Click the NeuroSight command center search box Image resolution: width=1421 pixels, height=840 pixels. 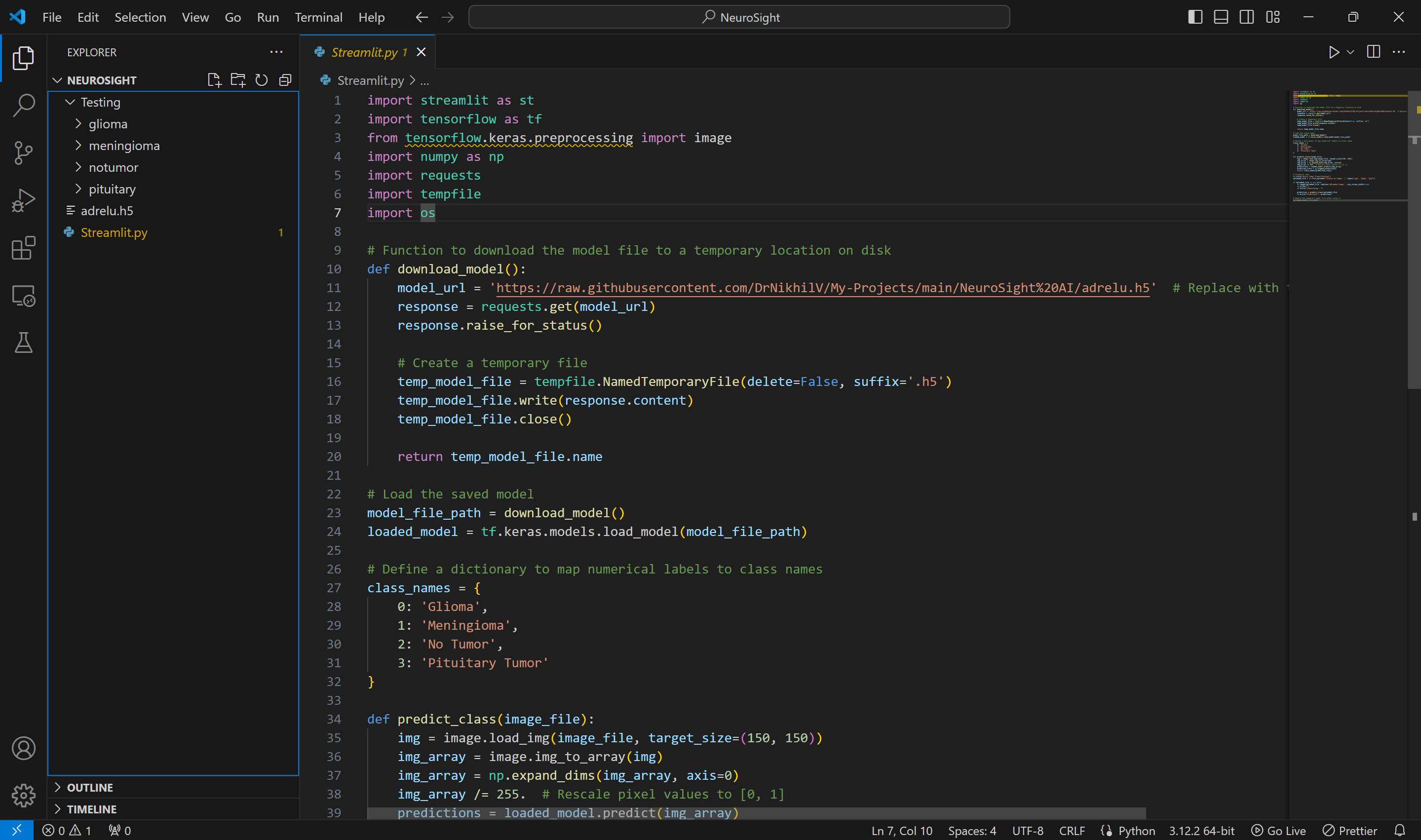(738, 17)
